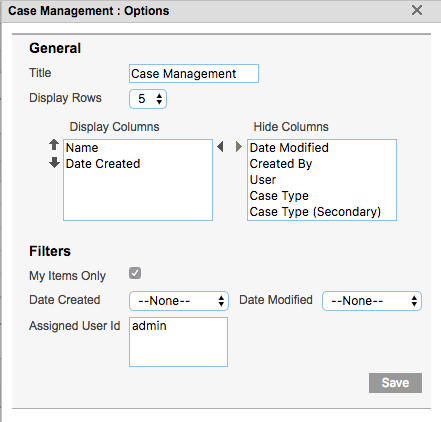This screenshot has width=441, height=422.
Task: Close the Case Management Options dialog
Action: tap(417, 10)
